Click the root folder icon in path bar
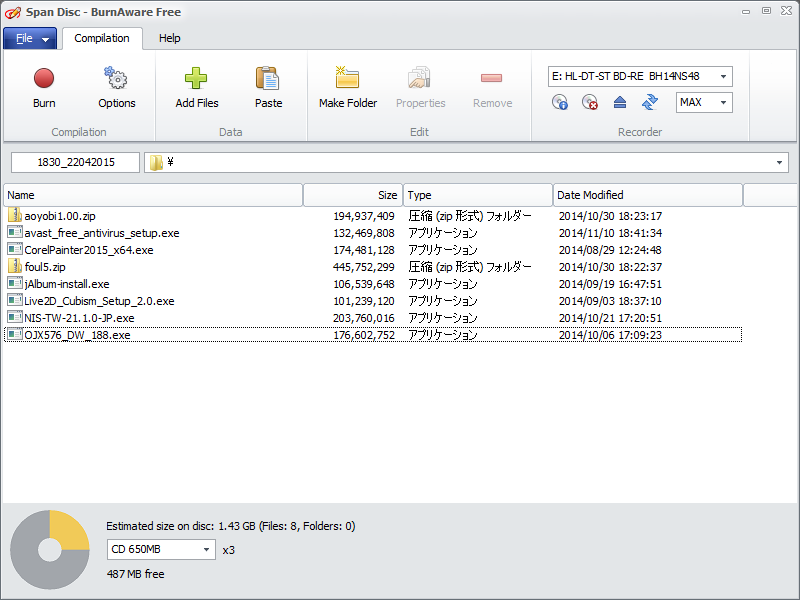Screen dimensions: 800x600 [156, 162]
